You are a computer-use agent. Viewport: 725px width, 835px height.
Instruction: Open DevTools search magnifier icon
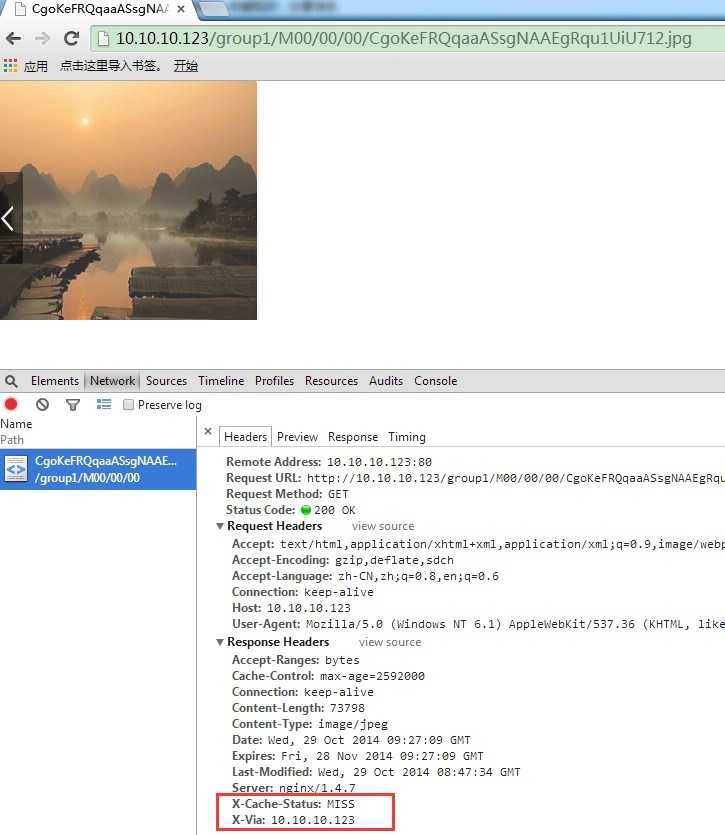11,381
